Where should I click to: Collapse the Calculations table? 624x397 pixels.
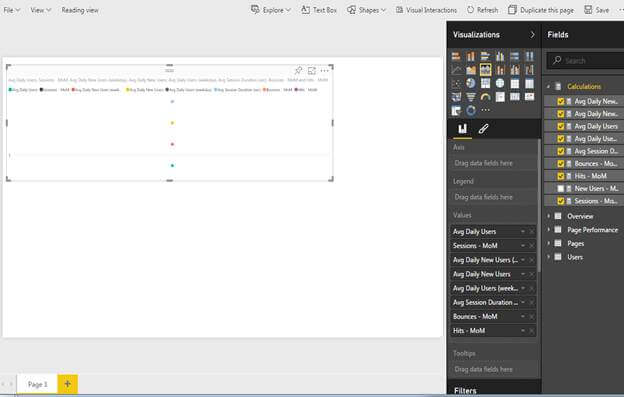[x=548, y=86]
